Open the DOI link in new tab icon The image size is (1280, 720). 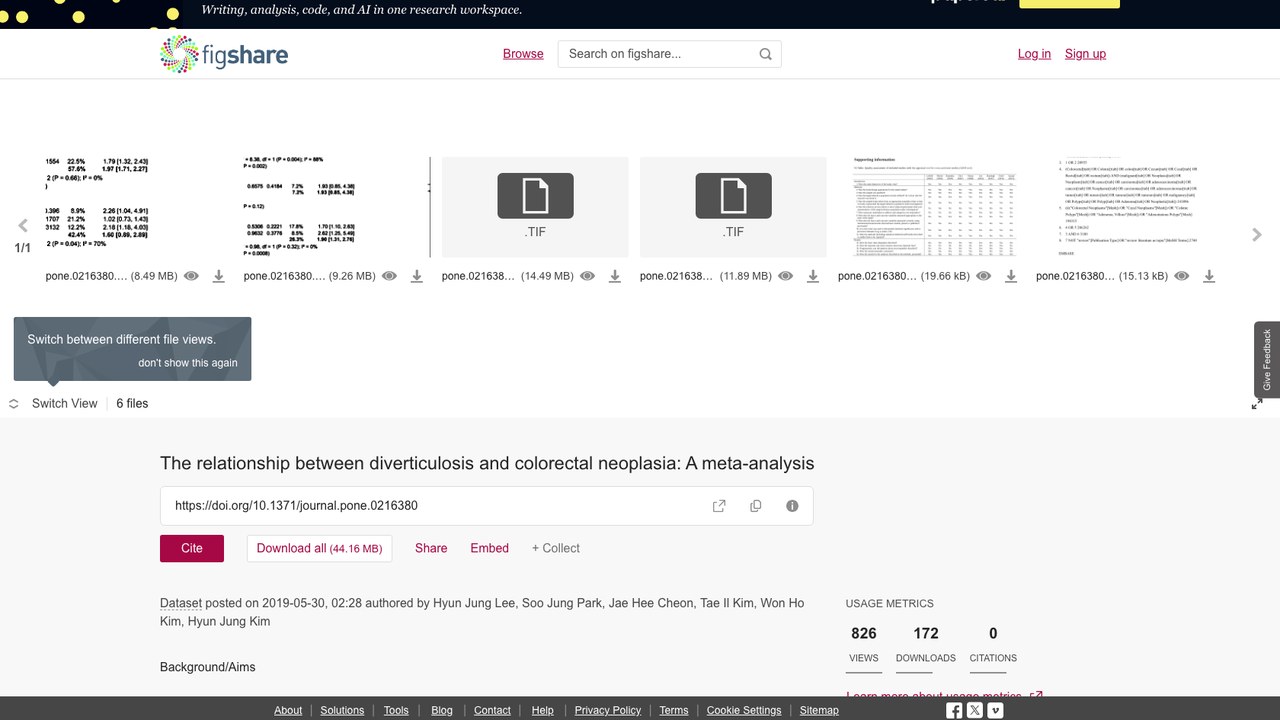click(719, 506)
